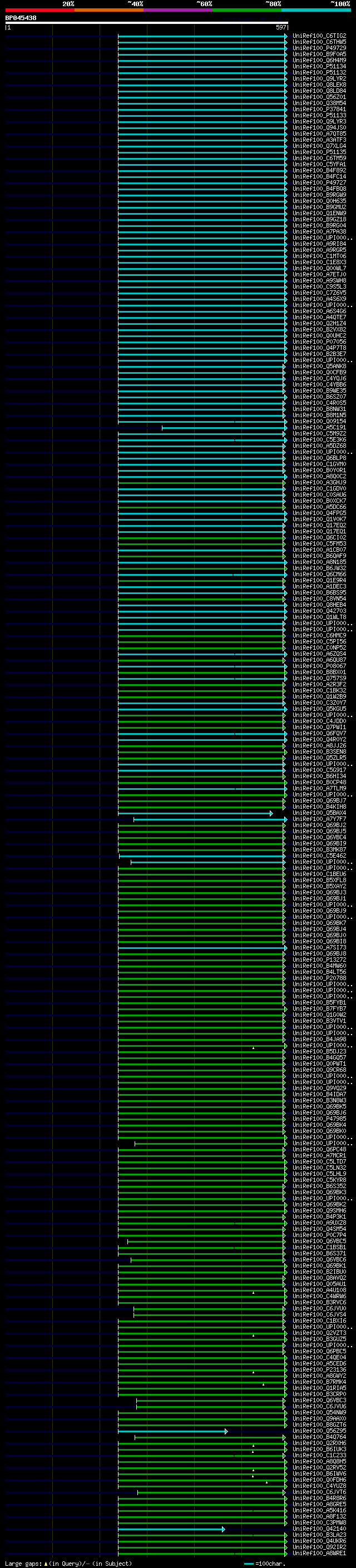
Task: Select hit UniRef100_P49729
Action: pyautogui.click(x=319, y=48)
